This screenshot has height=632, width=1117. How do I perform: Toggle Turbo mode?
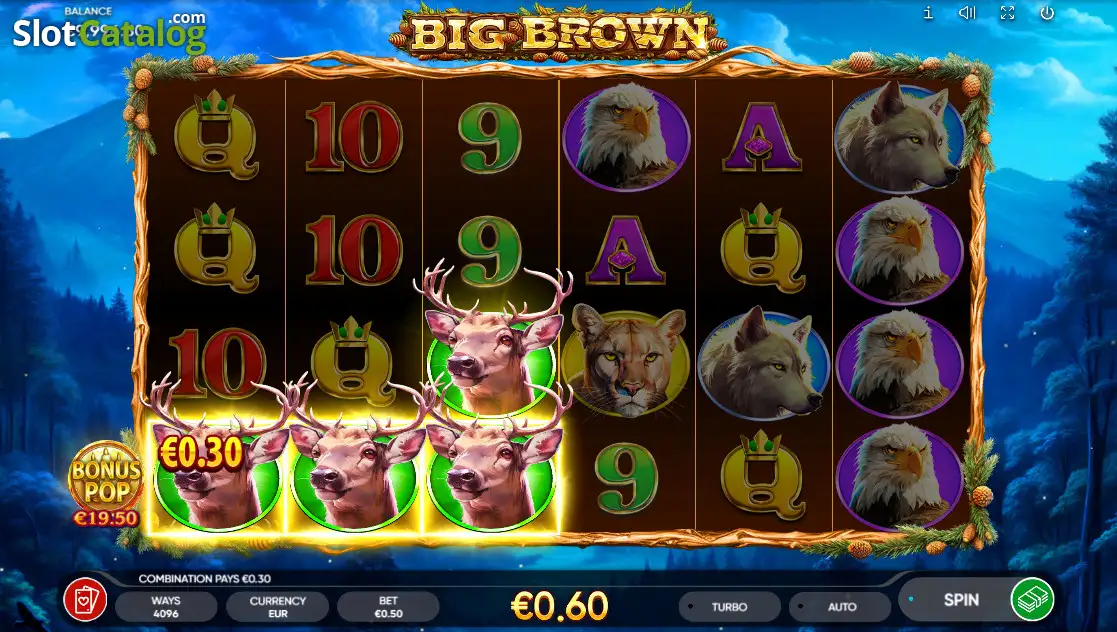[x=729, y=607]
